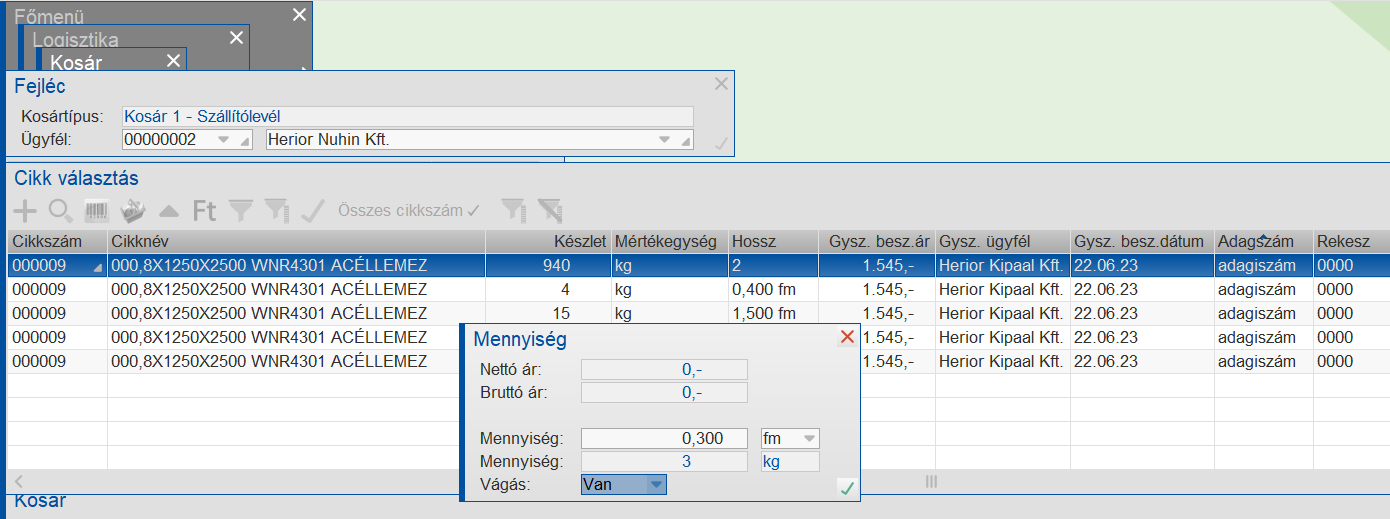This screenshot has height=519, width=1390.
Task: Click the Készlet cell showing 4
Action: pos(548,289)
